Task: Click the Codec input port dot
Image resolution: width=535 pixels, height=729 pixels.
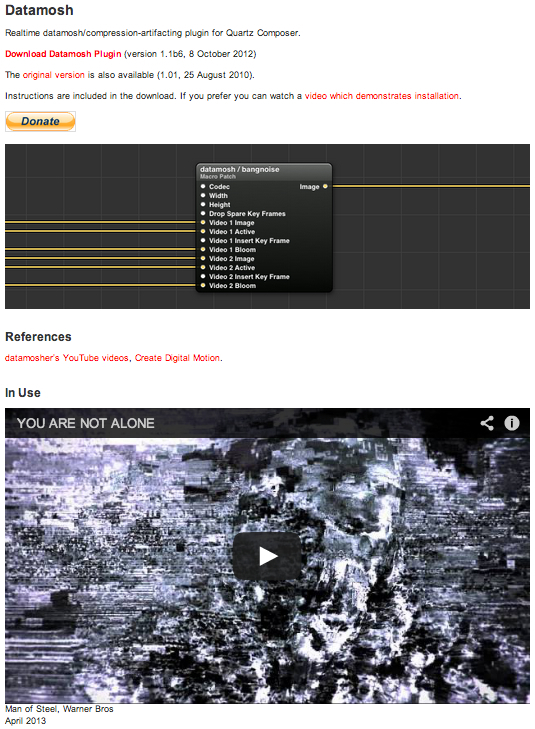Action: (x=203, y=186)
